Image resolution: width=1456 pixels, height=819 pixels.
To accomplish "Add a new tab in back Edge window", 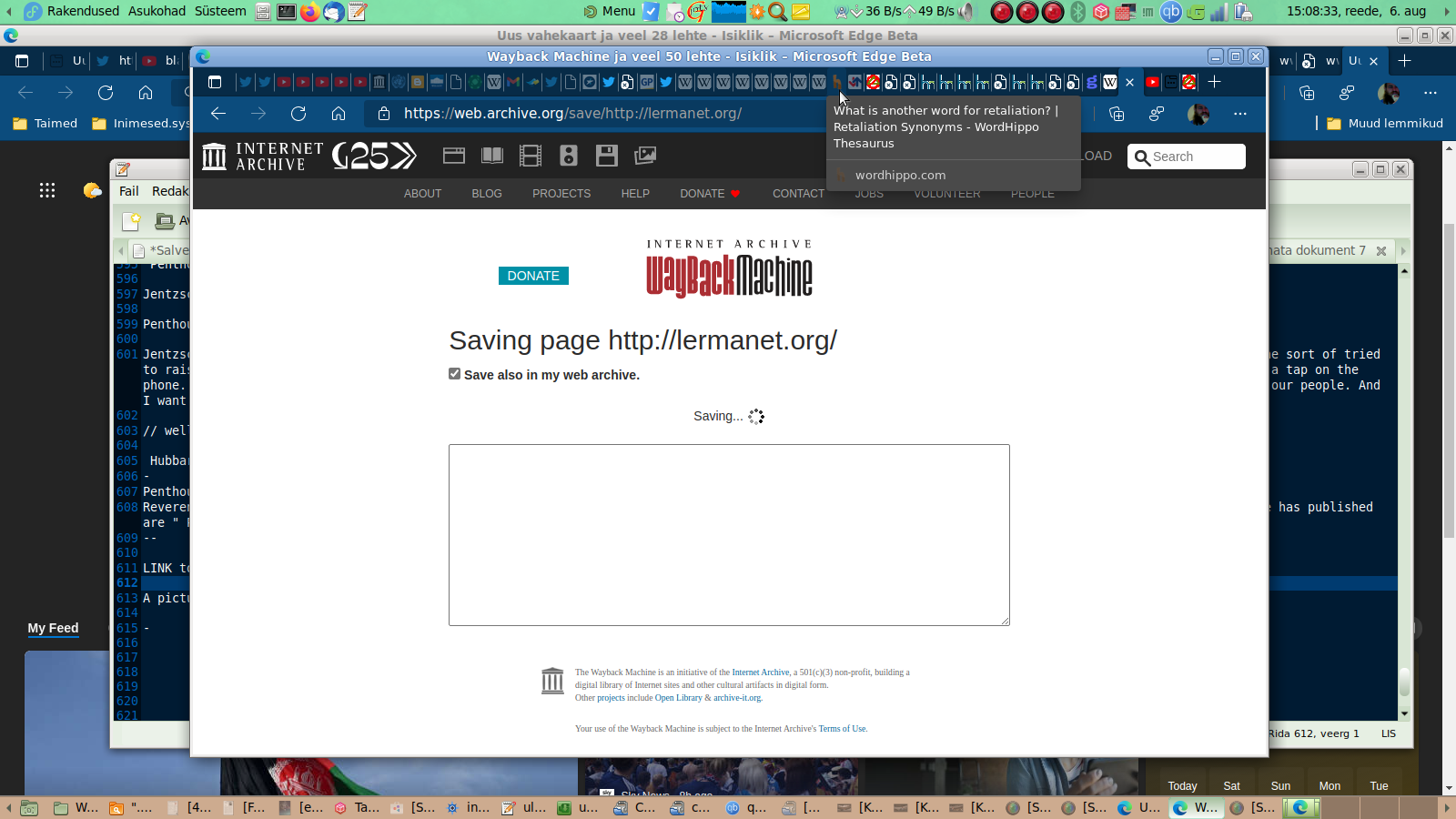I will click(x=1405, y=61).
